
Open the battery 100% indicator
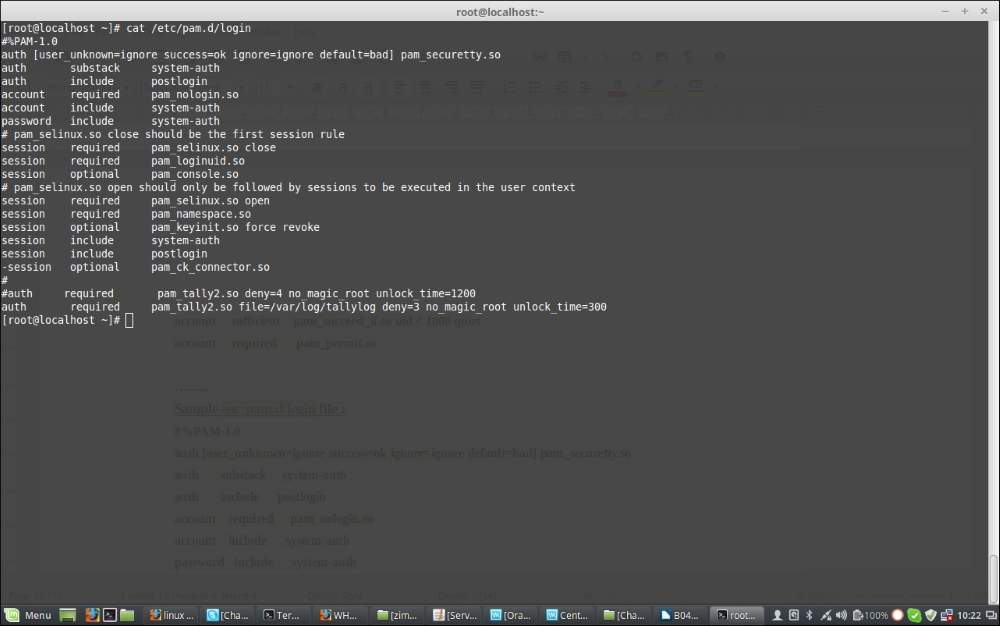871,615
